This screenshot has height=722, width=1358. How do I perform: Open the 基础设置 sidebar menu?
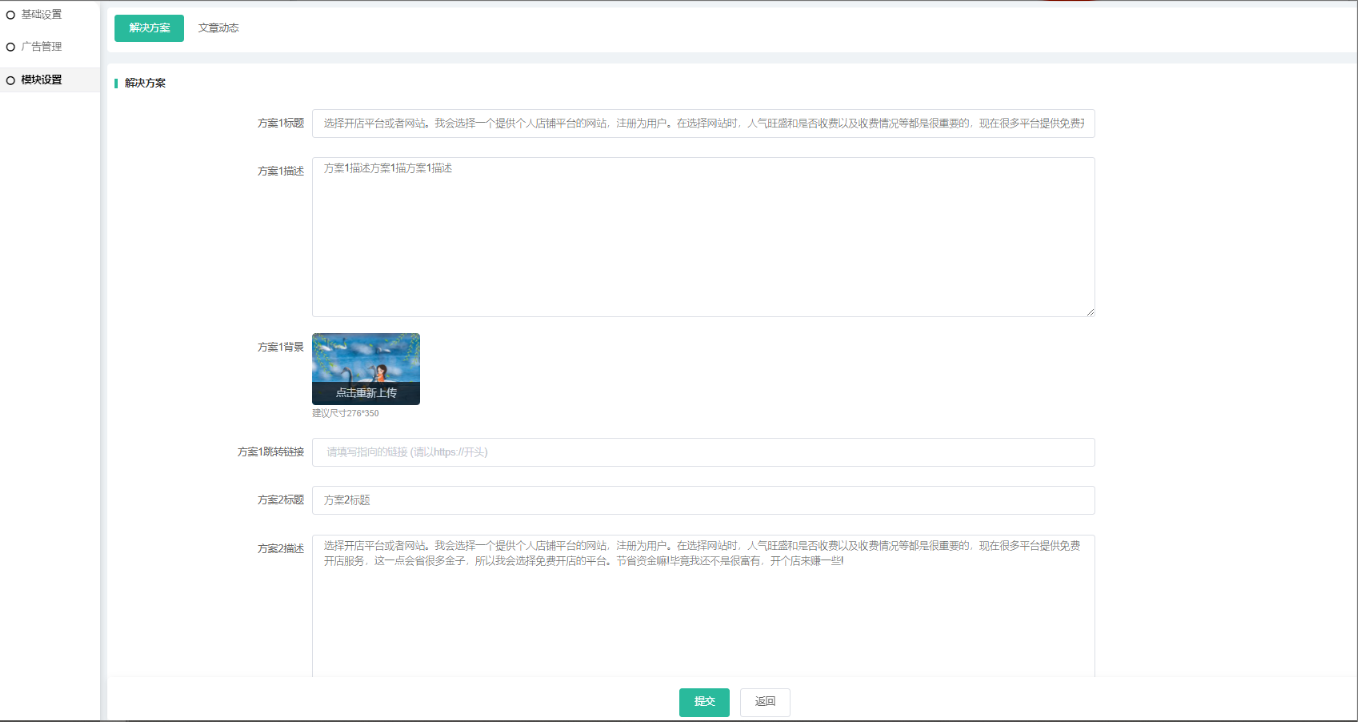pos(41,14)
